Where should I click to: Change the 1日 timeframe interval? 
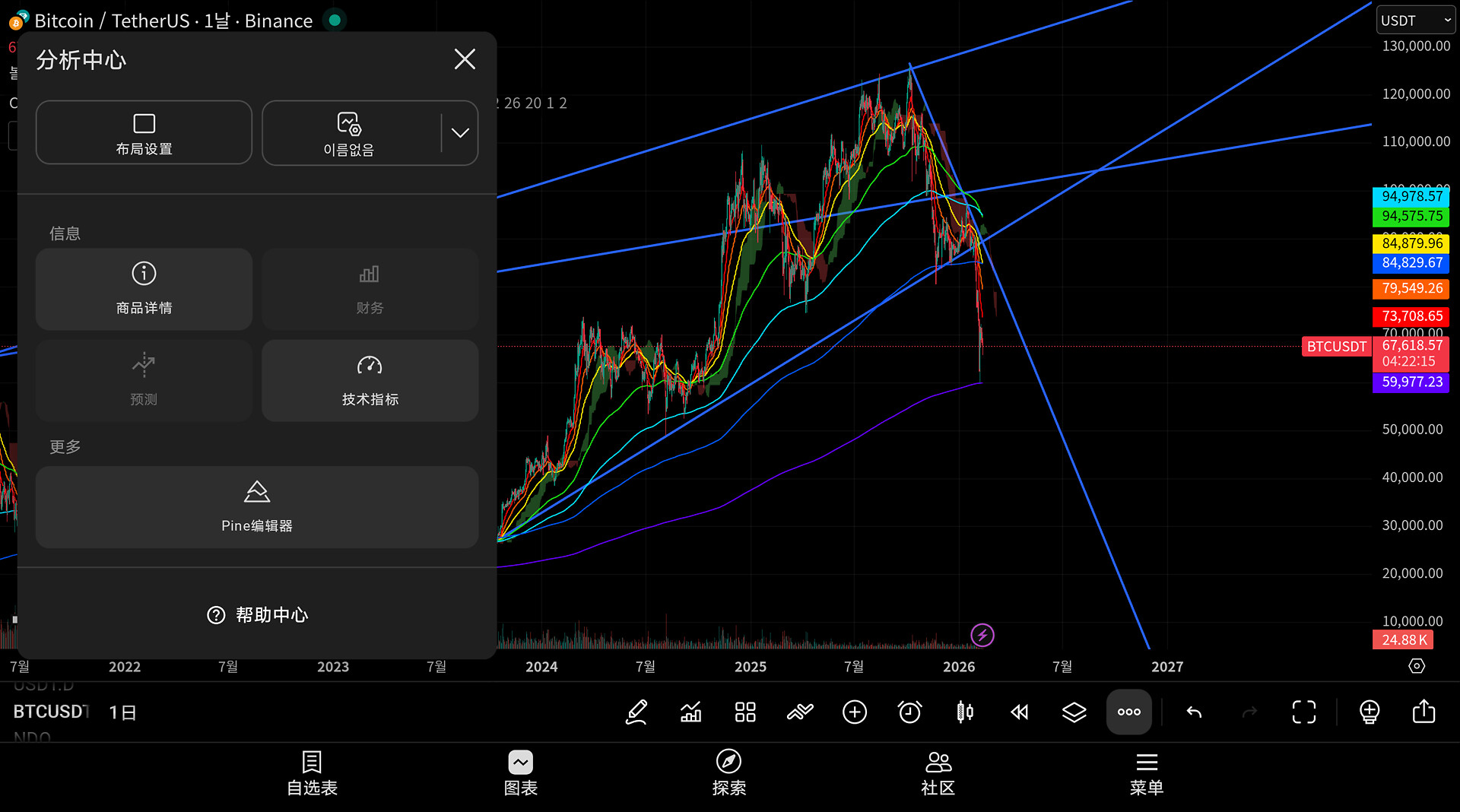tap(122, 712)
